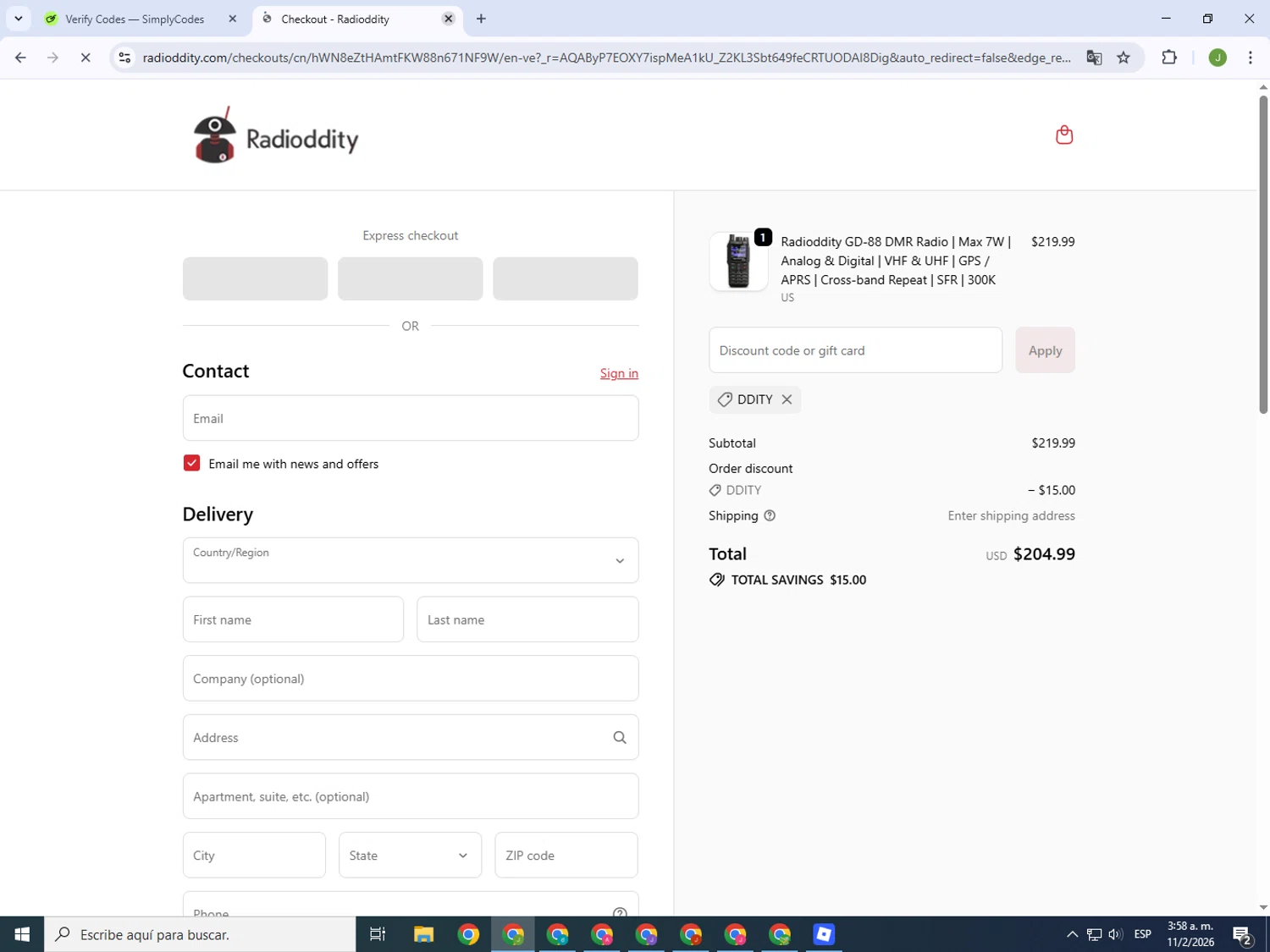Open the Chrome three-dot menu
The height and width of the screenshot is (952, 1270).
pos(1251,58)
